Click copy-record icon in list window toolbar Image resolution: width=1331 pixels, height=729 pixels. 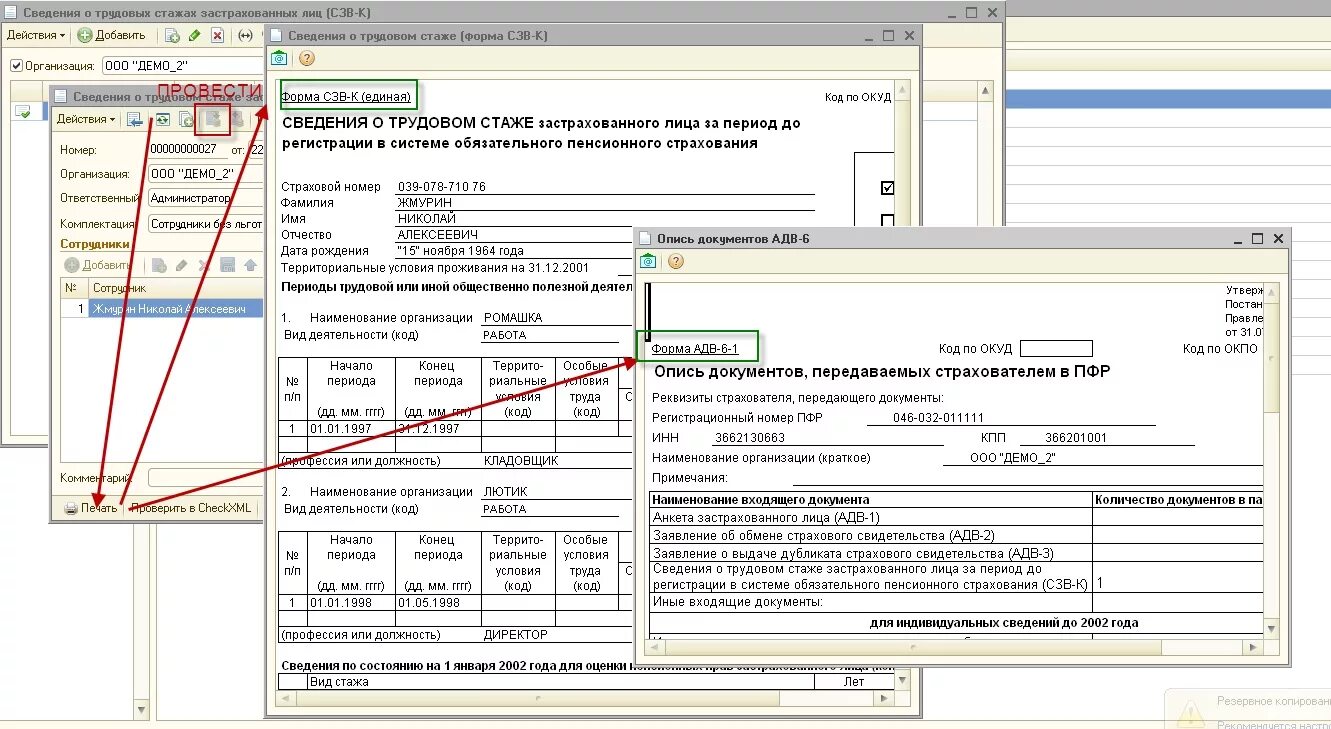(x=172, y=35)
